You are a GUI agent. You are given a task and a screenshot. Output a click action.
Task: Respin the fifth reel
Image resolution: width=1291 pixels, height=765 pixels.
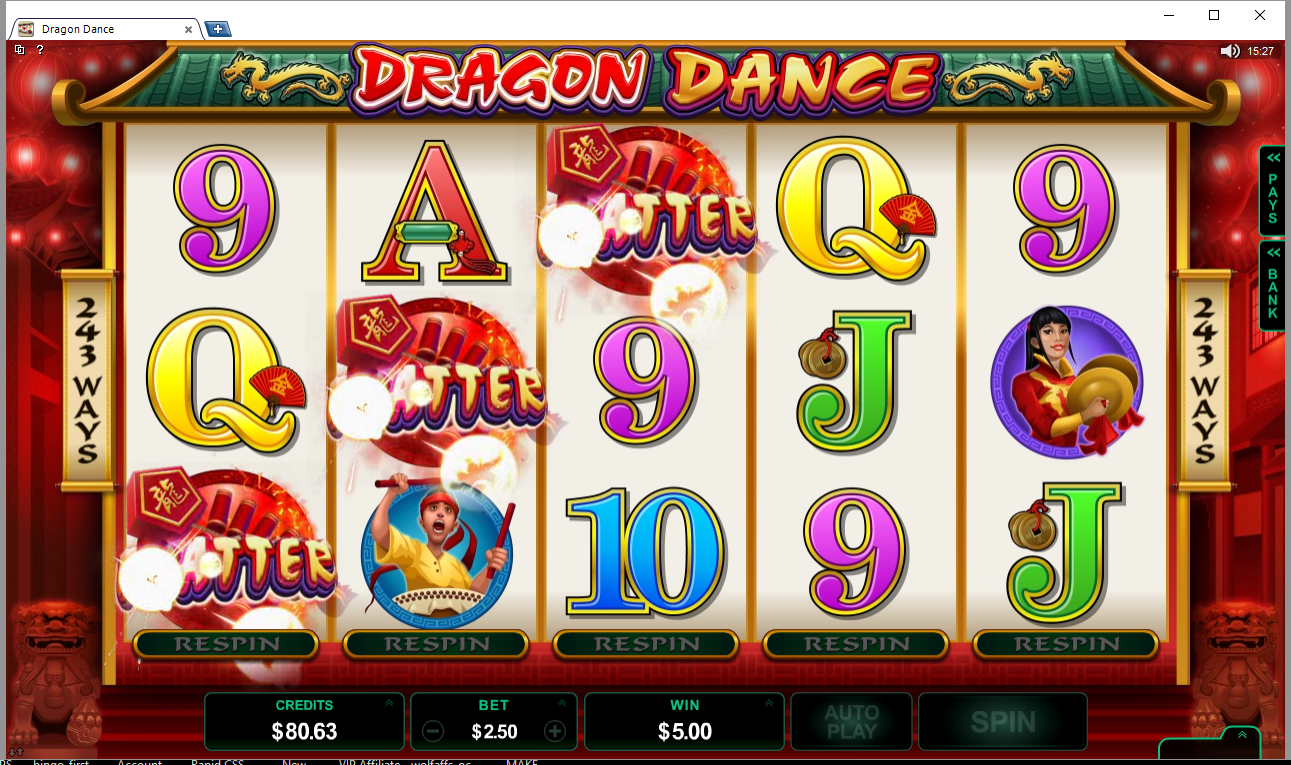coord(1066,644)
